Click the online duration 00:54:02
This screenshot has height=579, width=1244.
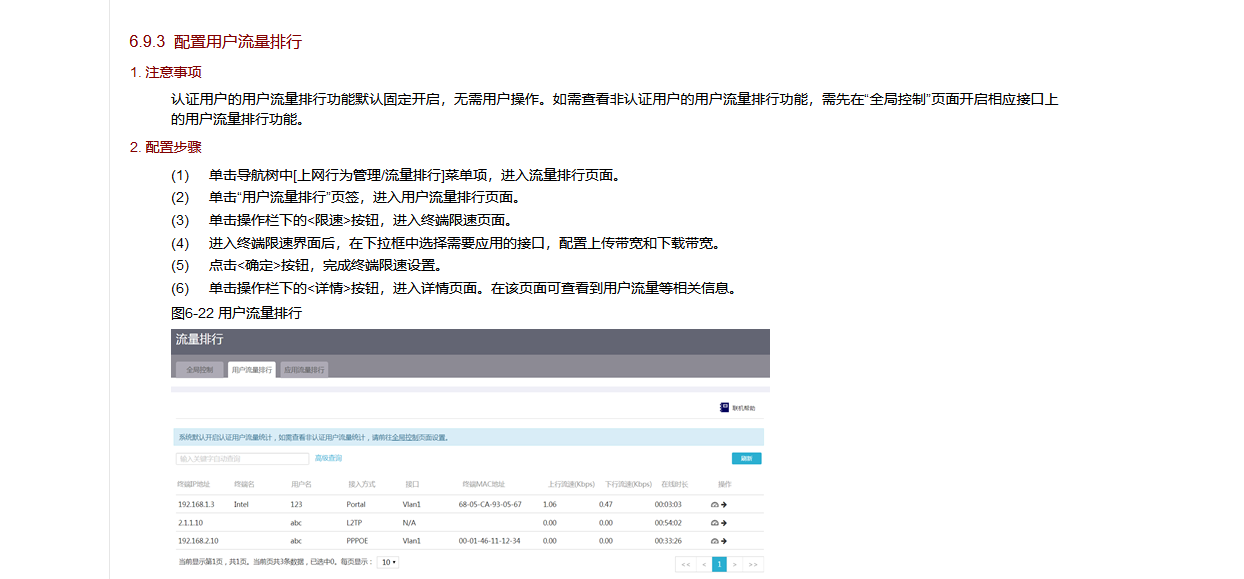[668, 523]
